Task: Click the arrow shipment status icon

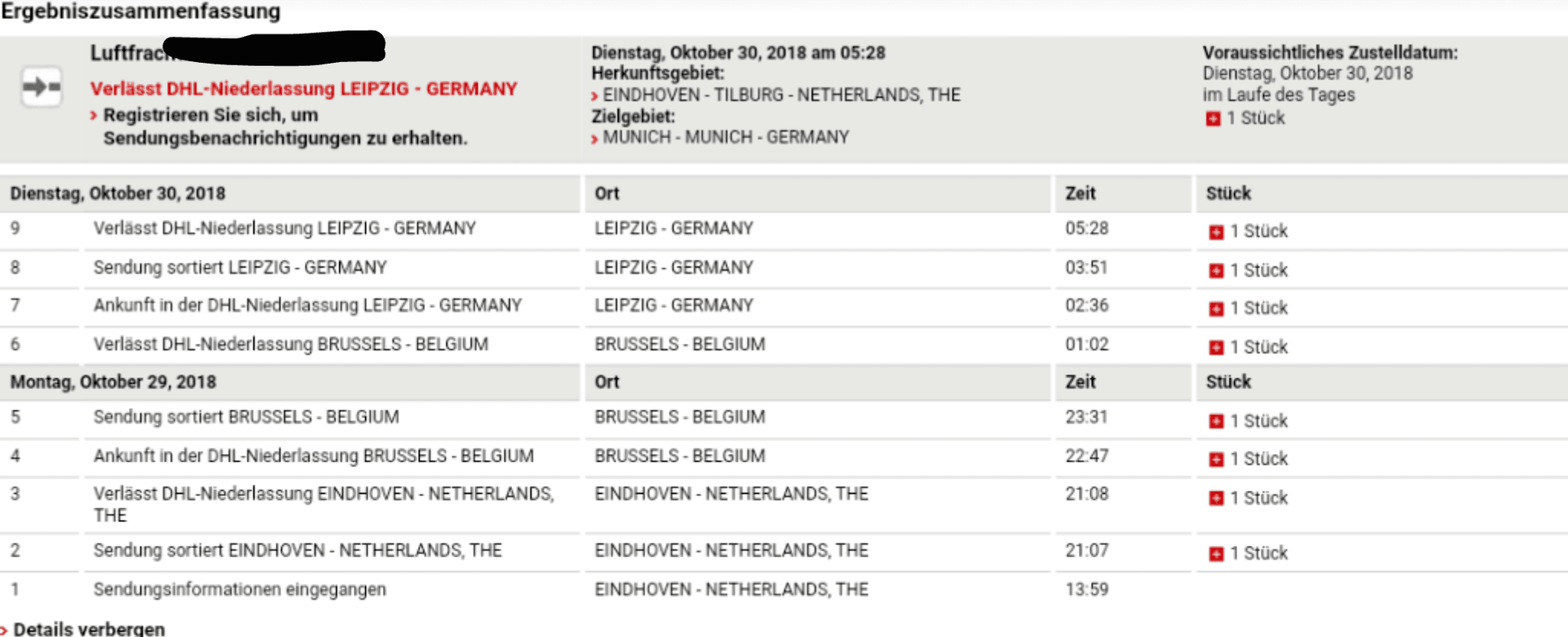Action: point(41,86)
